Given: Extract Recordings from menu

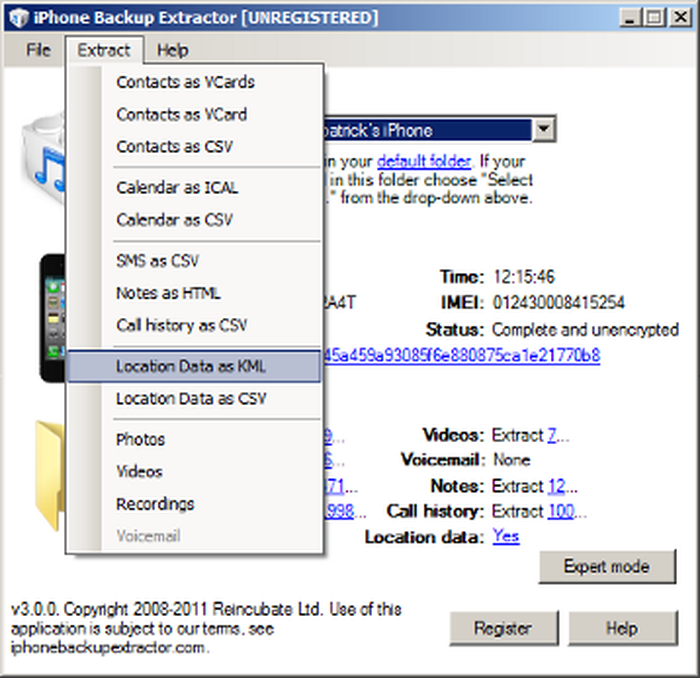Looking at the screenshot, I should (194, 504).
